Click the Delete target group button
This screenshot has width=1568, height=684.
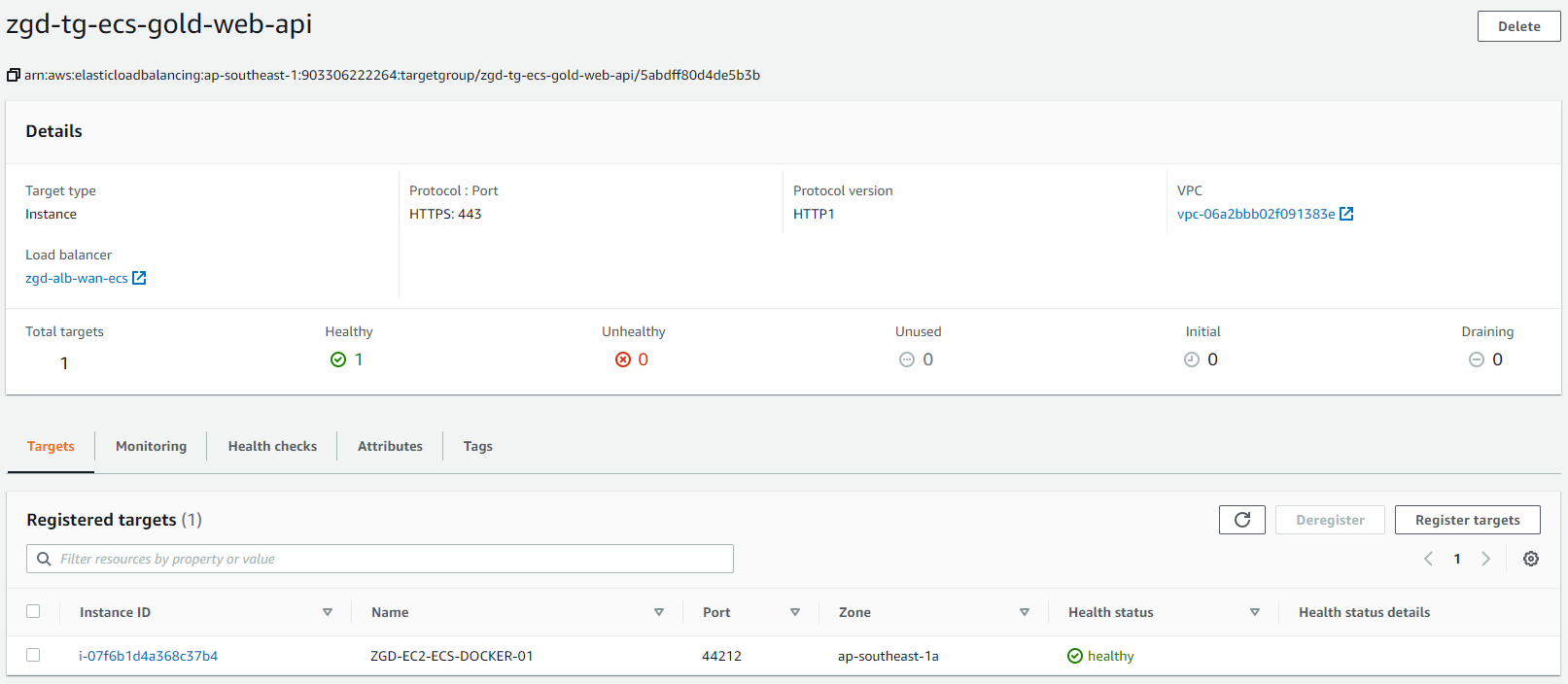pyautogui.click(x=1518, y=26)
